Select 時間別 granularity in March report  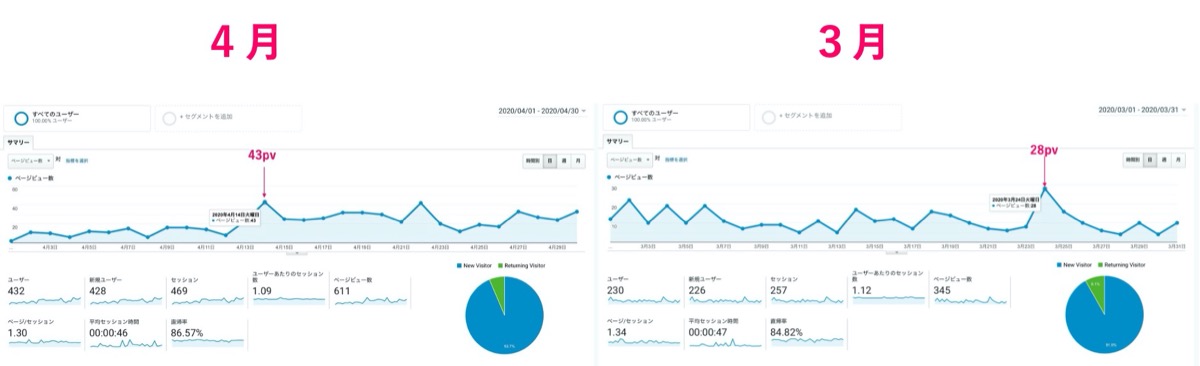coord(1132,159)
